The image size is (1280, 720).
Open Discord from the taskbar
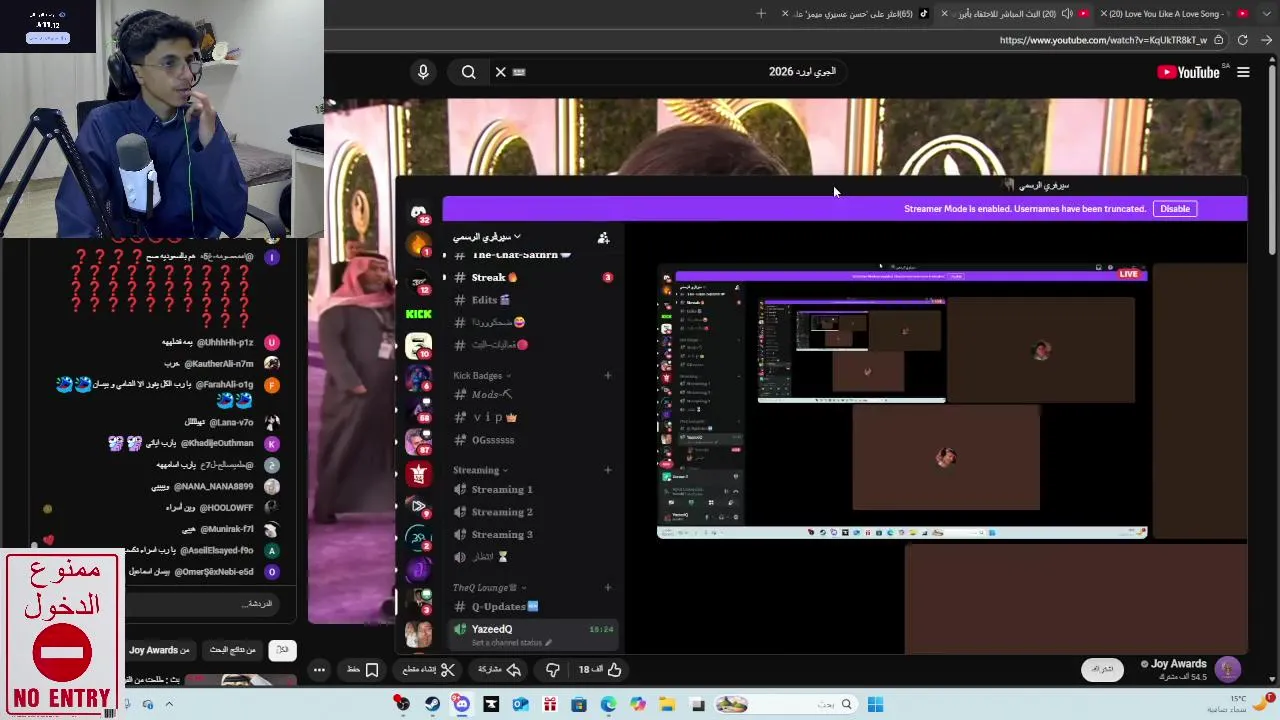[x=461, y=705]
